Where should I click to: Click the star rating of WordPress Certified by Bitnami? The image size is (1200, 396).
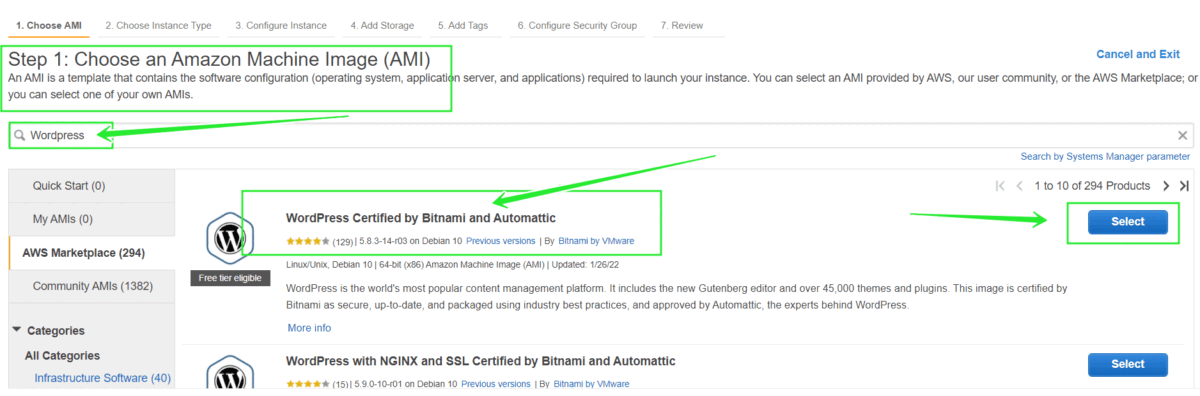308,241
